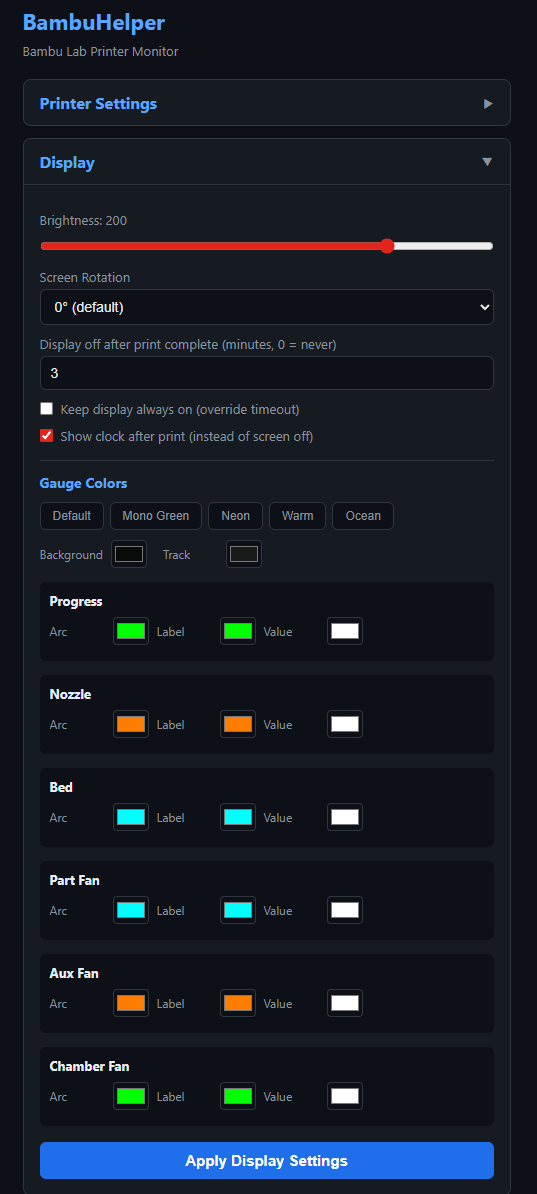Open the Screen Rotation dropdown
The height and width of the screenshot is (1194, 537).
point(267,308)
